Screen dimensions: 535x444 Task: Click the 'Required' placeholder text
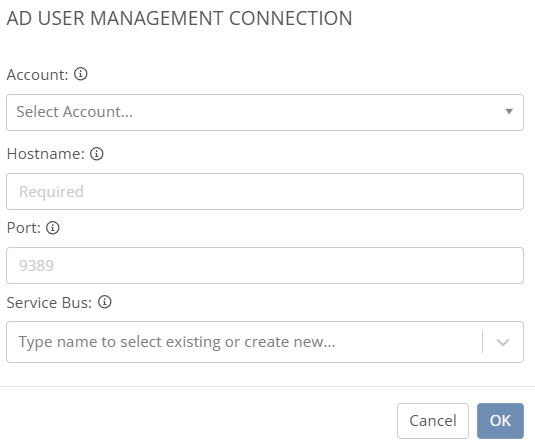point(51,191)
